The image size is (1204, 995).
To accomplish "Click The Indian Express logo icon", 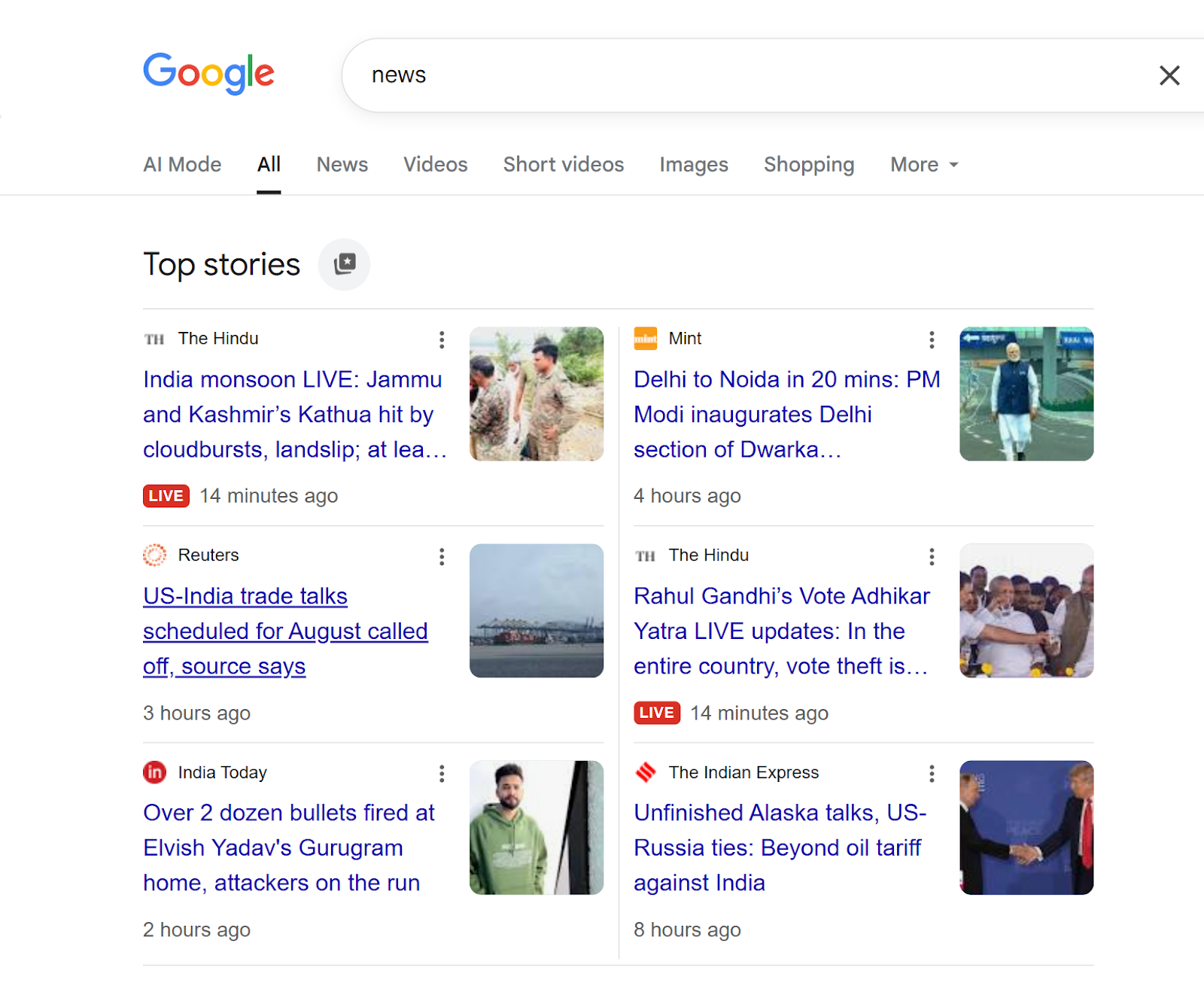I will 645,772.
